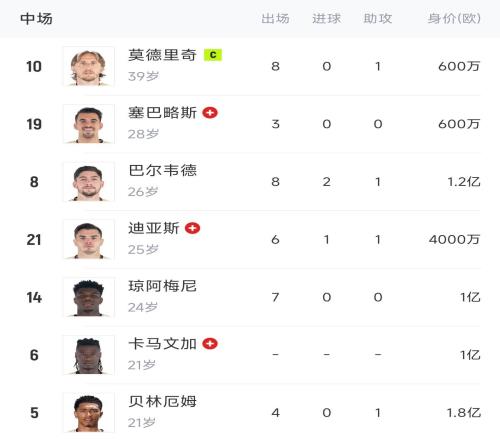The height and width of the screenshot is (440, 500).
Task: Click the 1.8亿 market value
Action: (464, 413)
